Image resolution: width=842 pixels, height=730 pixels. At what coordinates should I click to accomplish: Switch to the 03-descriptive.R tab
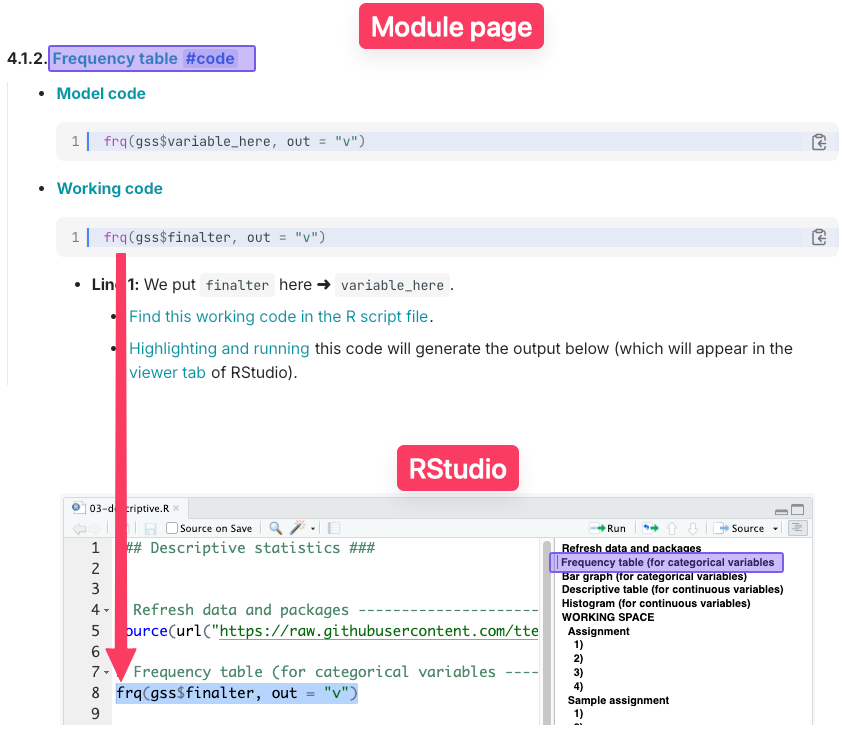coord(129,508)
